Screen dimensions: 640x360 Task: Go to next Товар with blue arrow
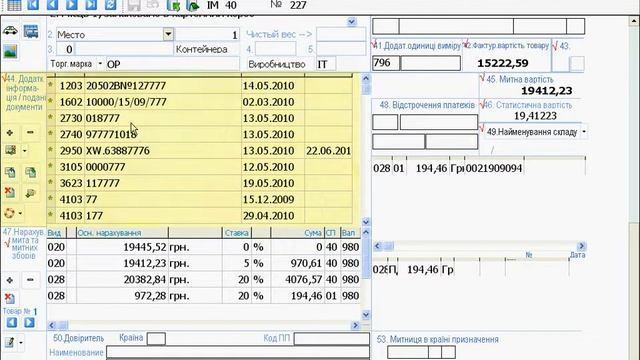29,322
